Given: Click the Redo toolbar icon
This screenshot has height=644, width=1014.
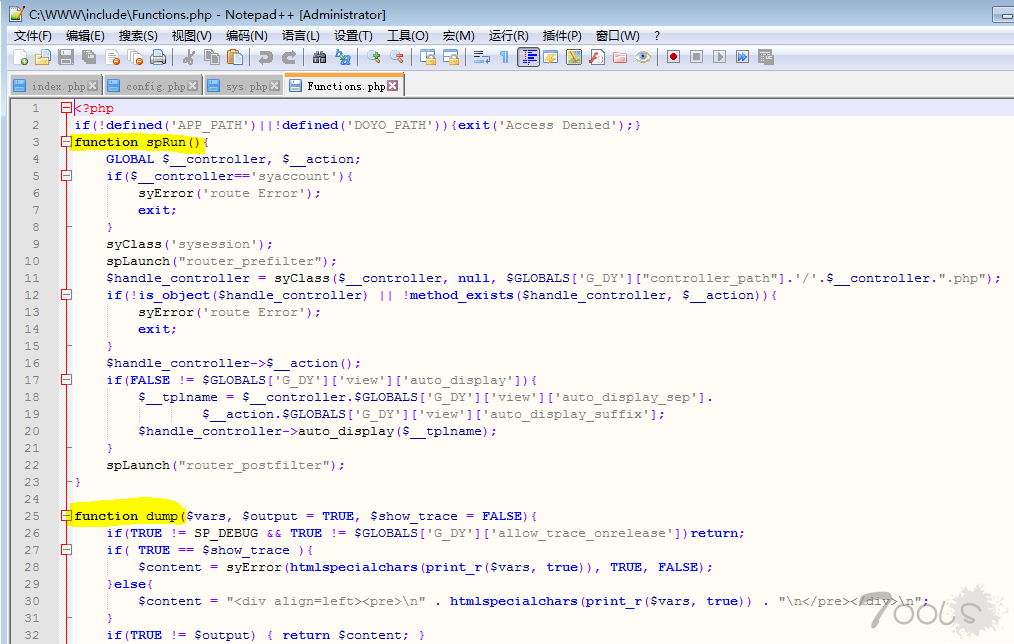Looking at the screenshot, I should [289, 58].
